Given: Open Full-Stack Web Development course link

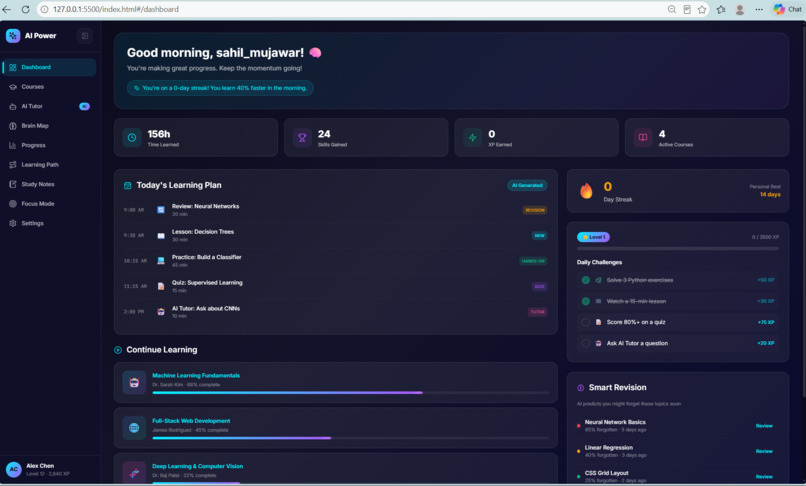Looking at the screenshot, I should coord(191,421).
